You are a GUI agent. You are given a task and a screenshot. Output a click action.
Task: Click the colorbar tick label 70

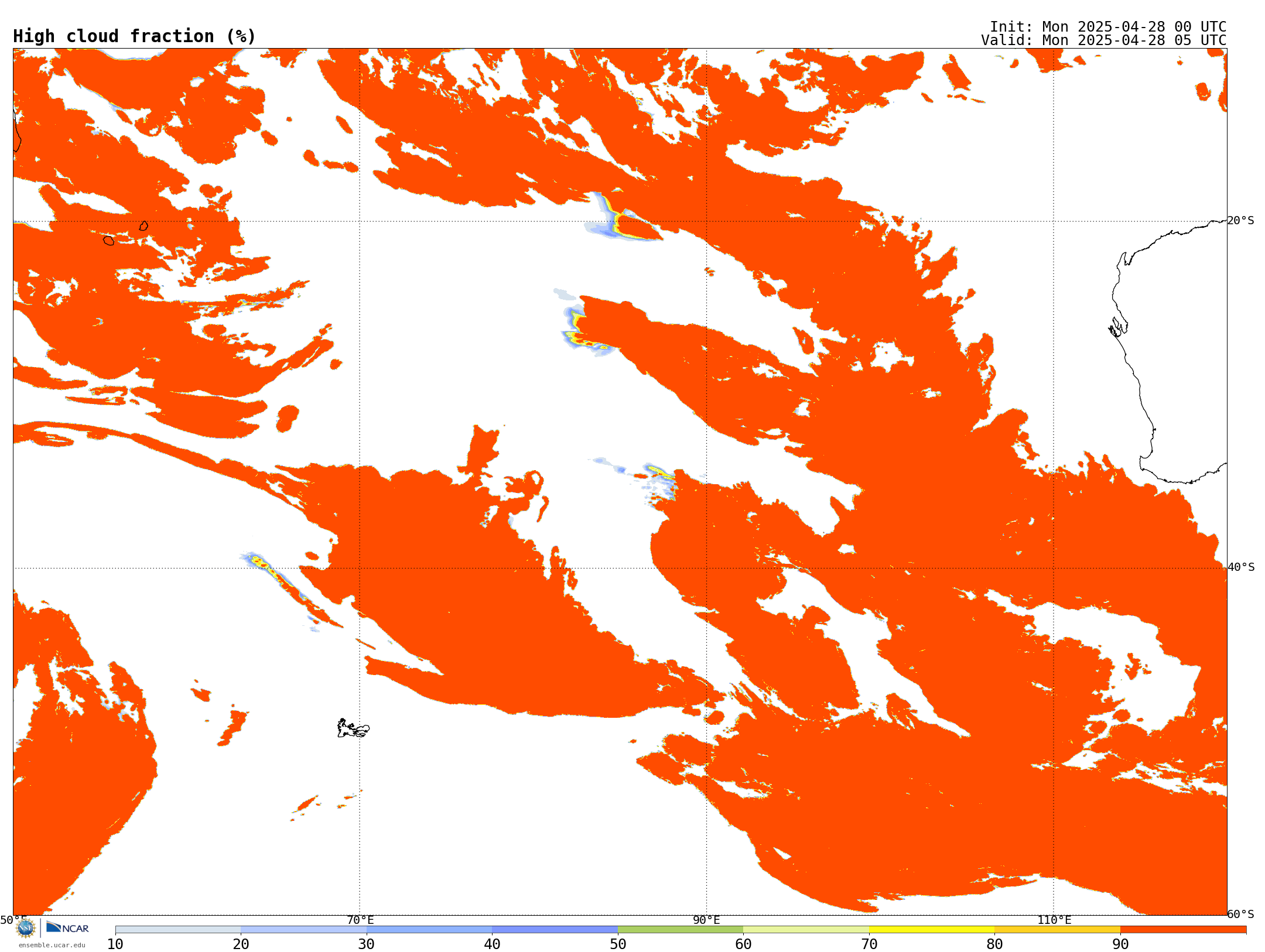coord(869,944)
